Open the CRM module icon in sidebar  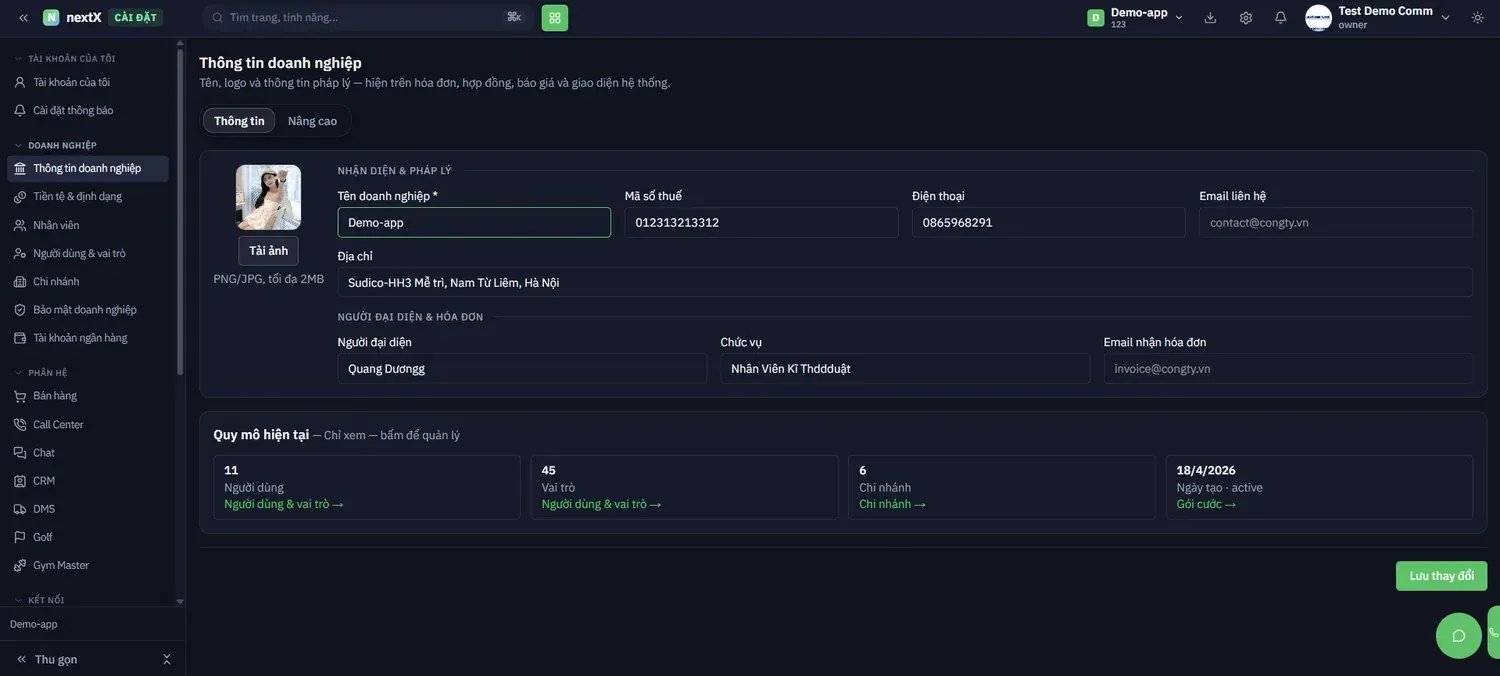pyautogui.click(x=20, y=481)
